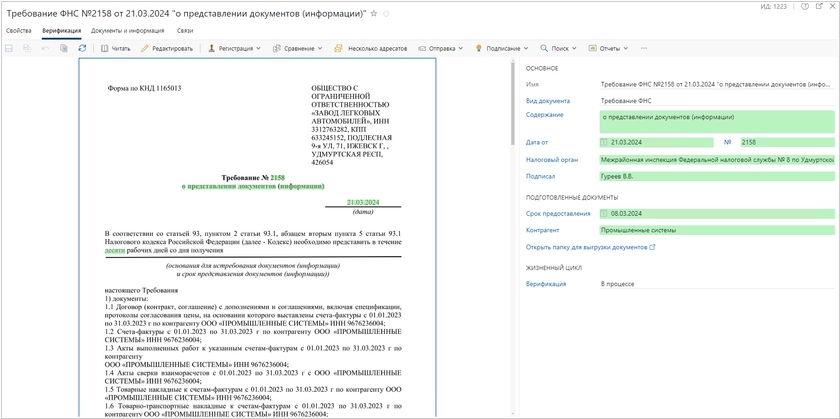840x419 pixels.
Task: Click Редактировать to edit the document
Action: pos(166,48)
